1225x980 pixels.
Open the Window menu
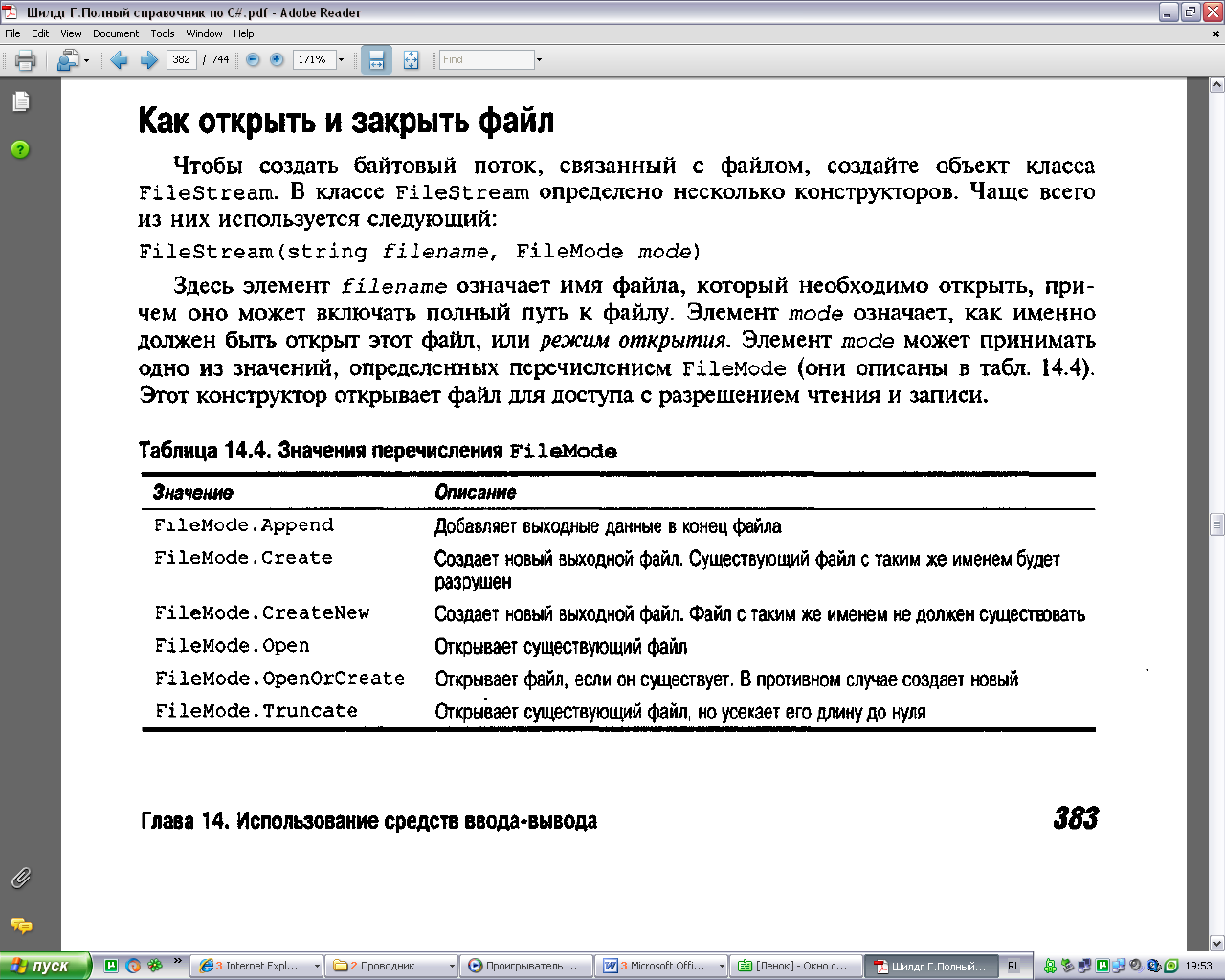pos(204,33)
